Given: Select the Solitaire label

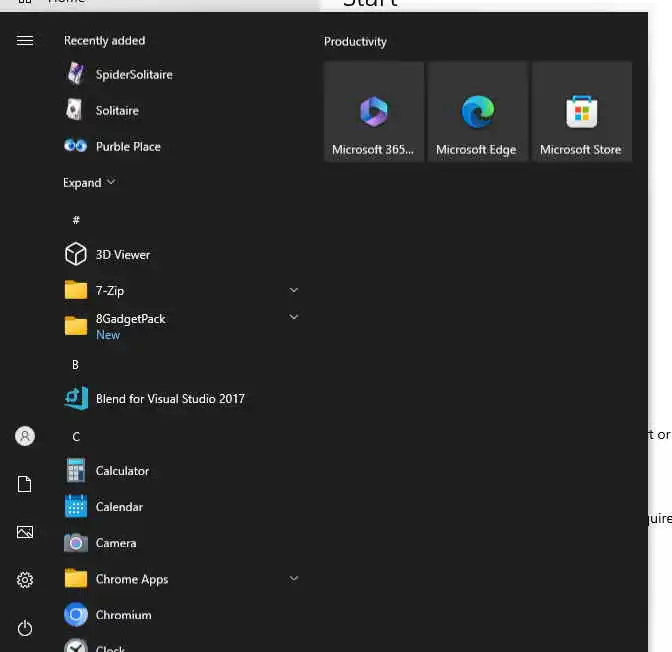Looking at the screenshot, I should (117, 111).
